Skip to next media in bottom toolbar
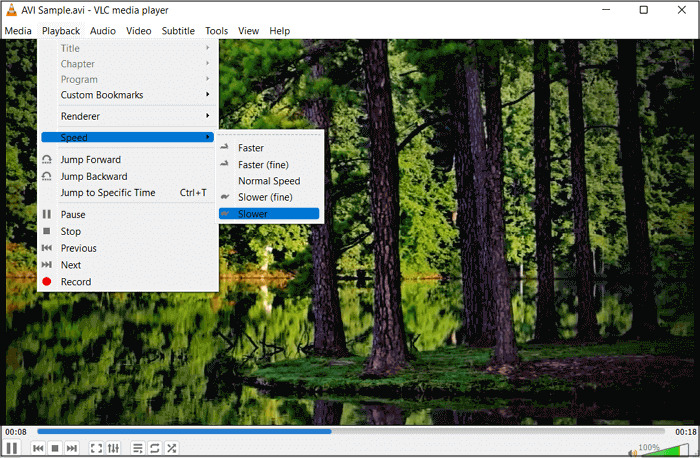700x458 pixels. point(71,448)
